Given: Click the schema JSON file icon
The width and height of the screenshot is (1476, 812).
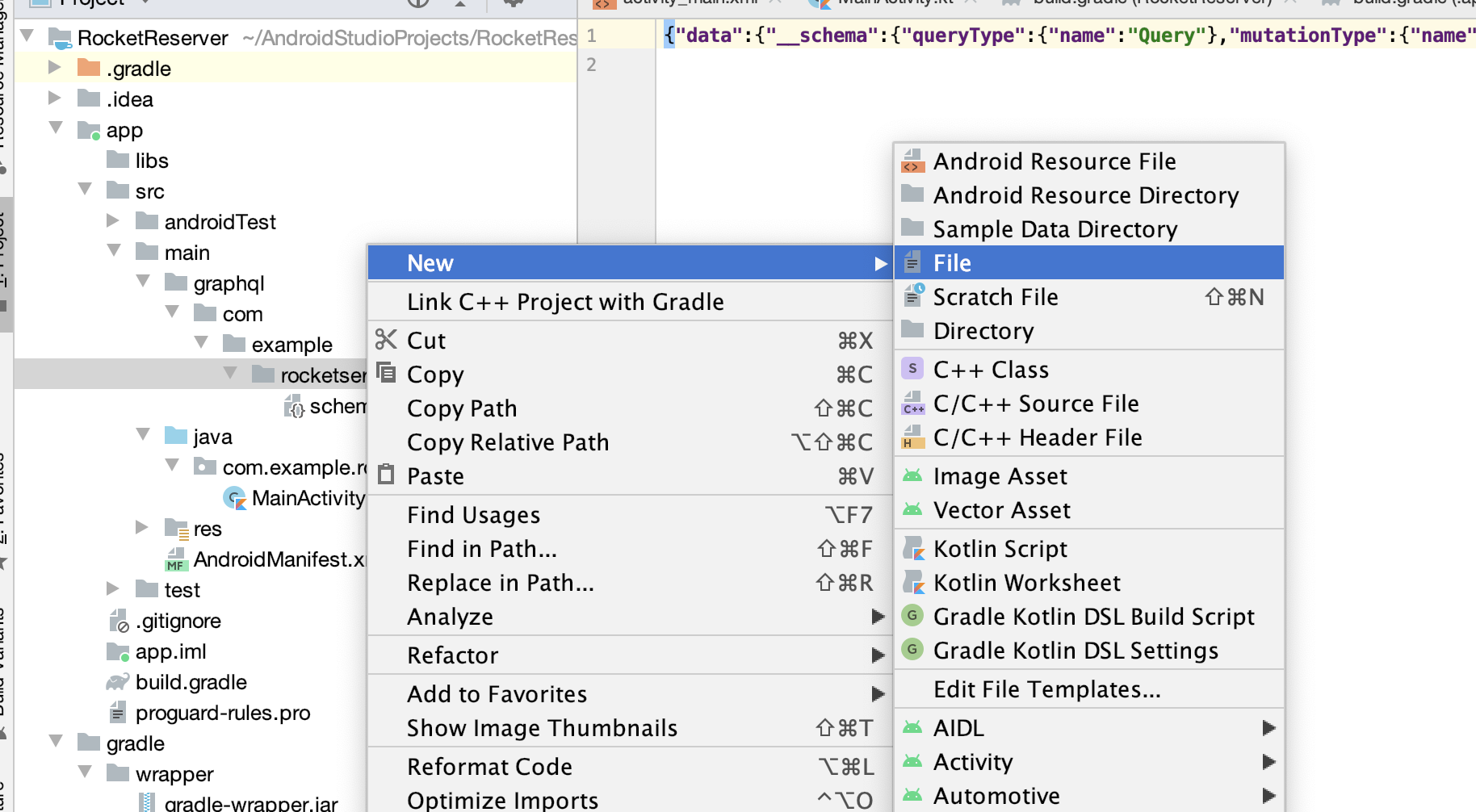Looking at the screenshot, I should click(x=294, y=406).
